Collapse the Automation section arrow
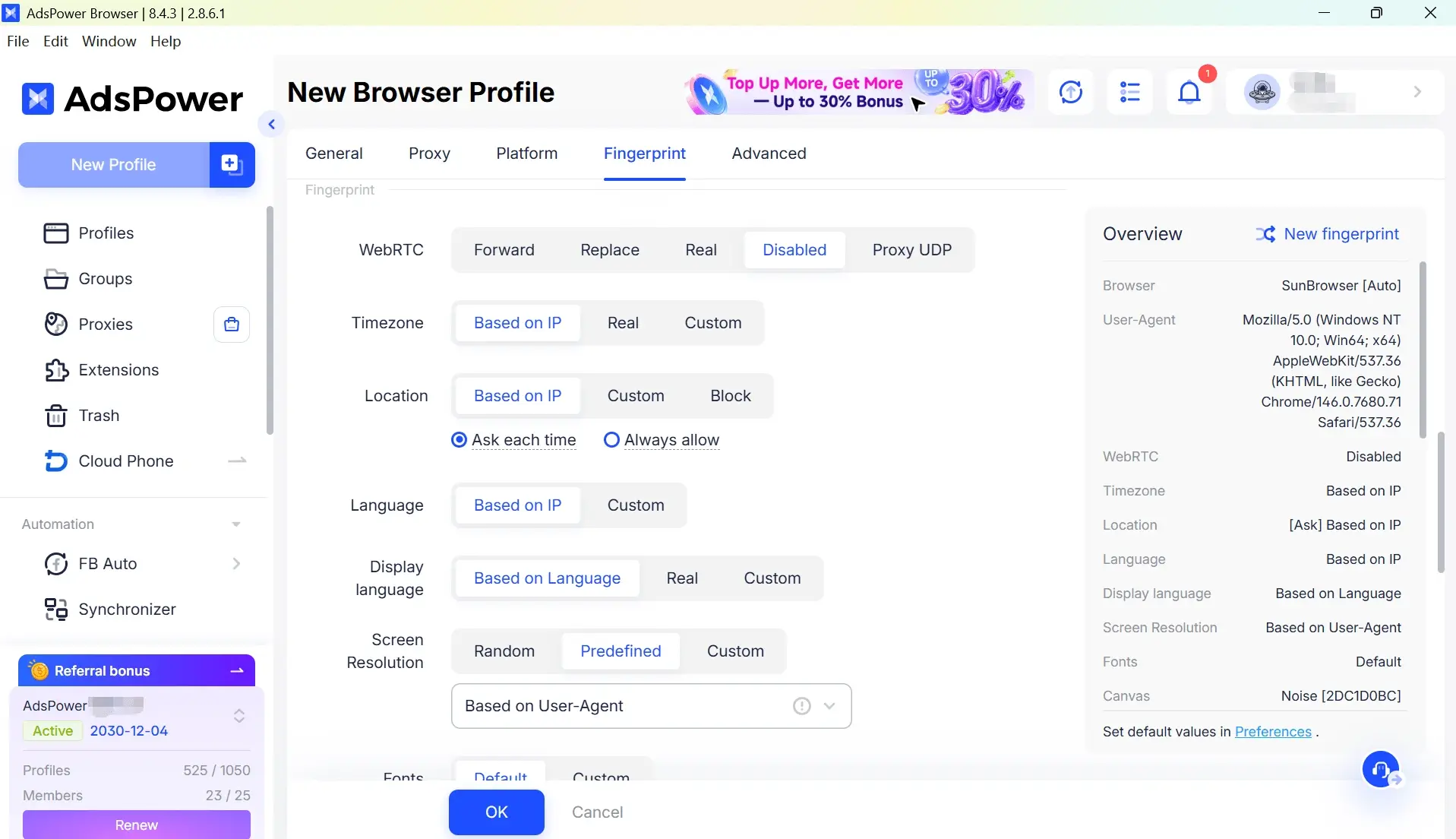The width and height of the screenshot is (1456, 839). (x=236, y=524)
